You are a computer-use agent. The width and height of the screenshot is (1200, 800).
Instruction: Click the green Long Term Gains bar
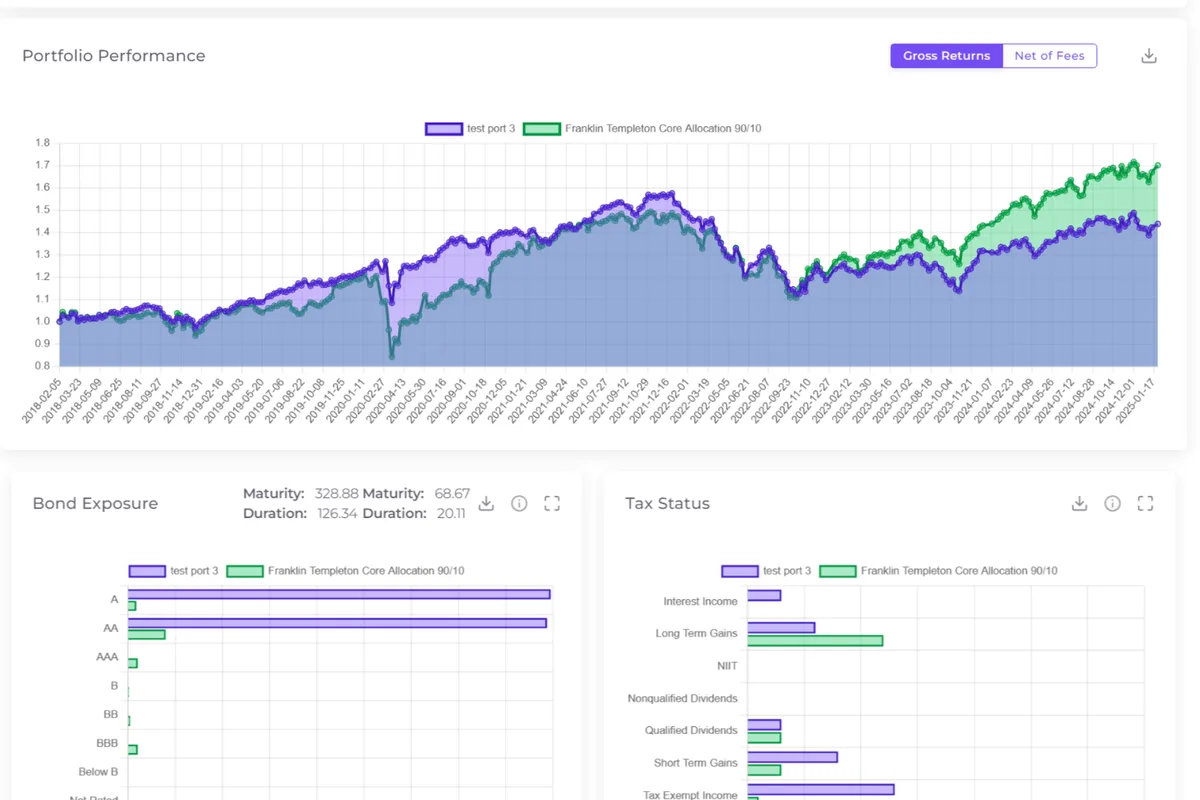pos(815,640)
